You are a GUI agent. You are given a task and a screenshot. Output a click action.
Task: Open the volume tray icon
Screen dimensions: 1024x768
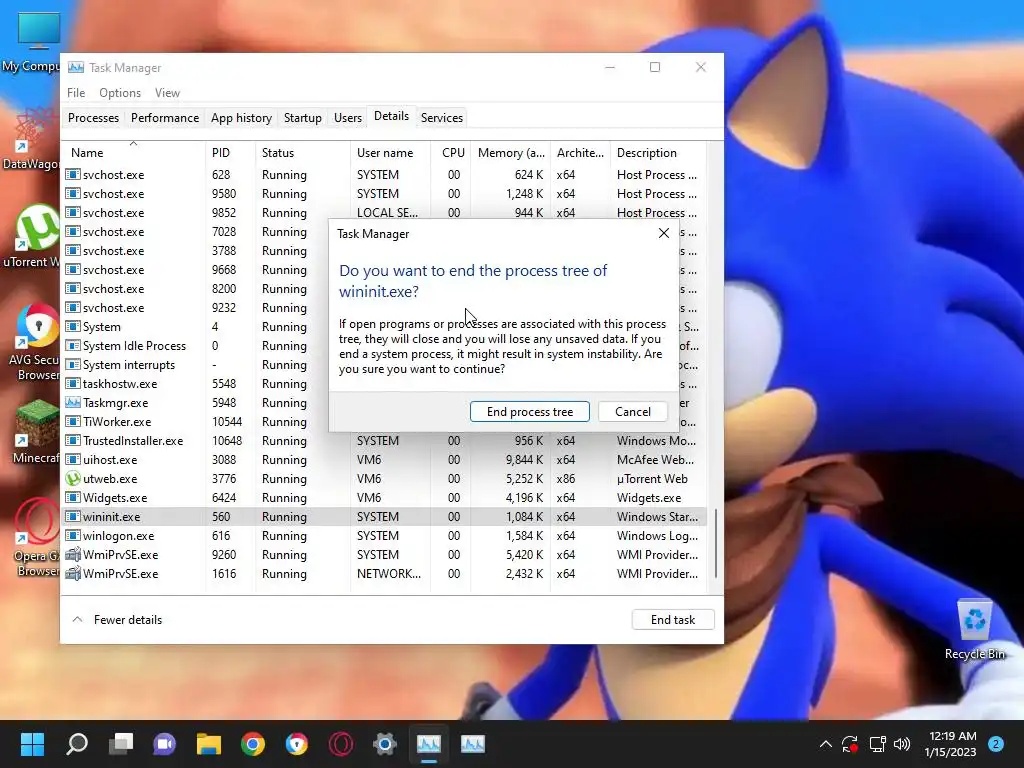tap(902, 743)
